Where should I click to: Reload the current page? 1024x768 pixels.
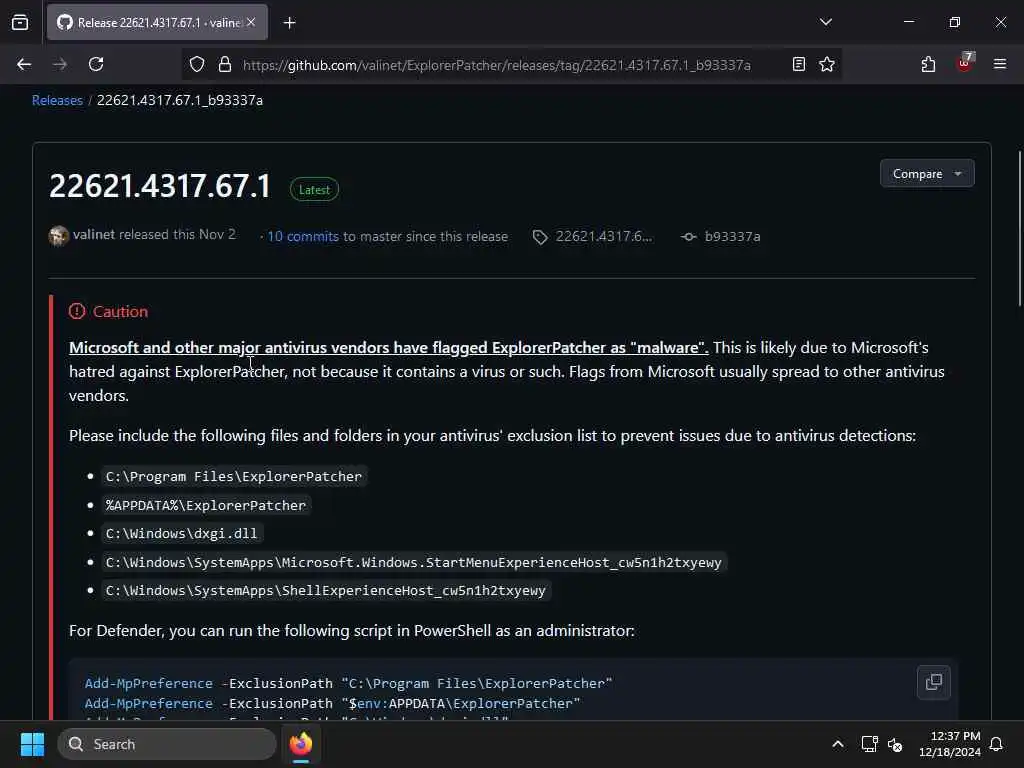(x=96, y=64)
